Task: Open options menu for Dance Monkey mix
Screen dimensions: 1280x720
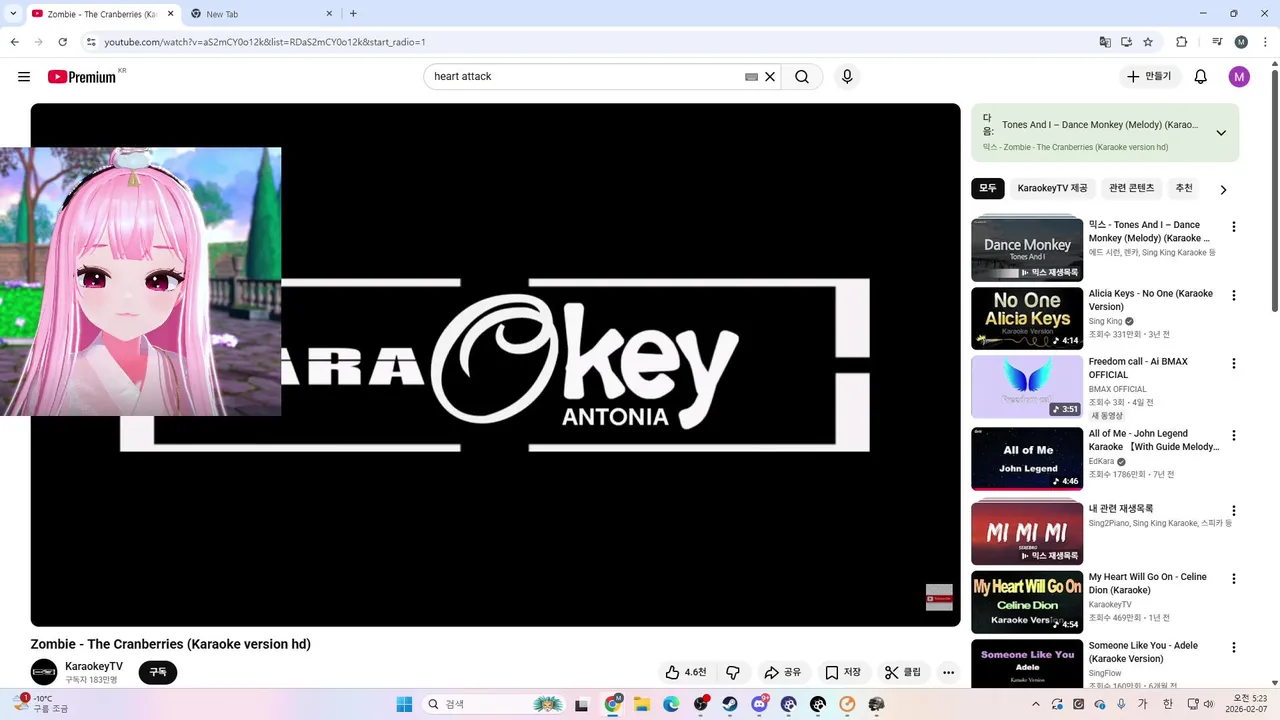Action: (x=1233, y=227)
